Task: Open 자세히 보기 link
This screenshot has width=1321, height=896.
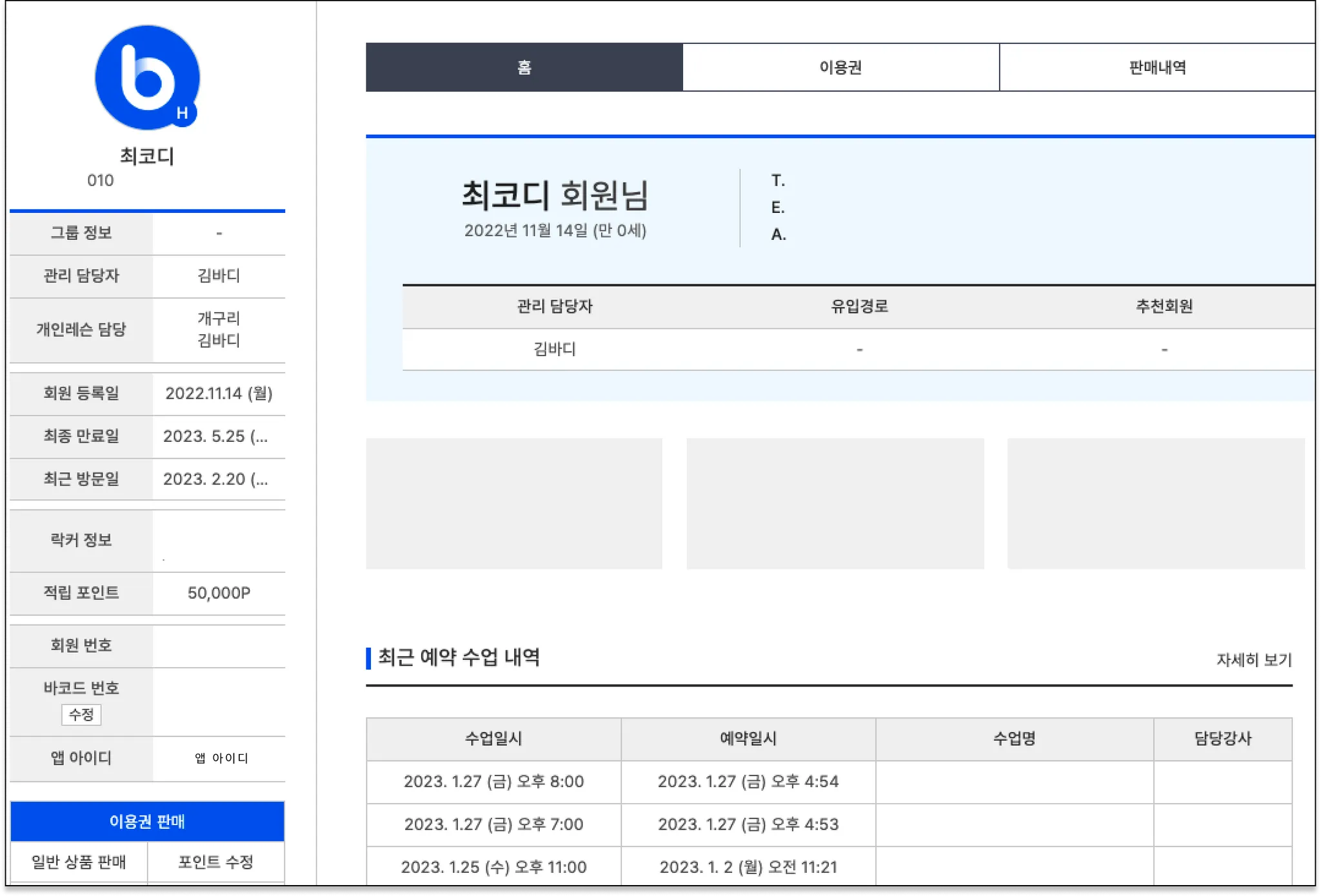Action: 1254,659
